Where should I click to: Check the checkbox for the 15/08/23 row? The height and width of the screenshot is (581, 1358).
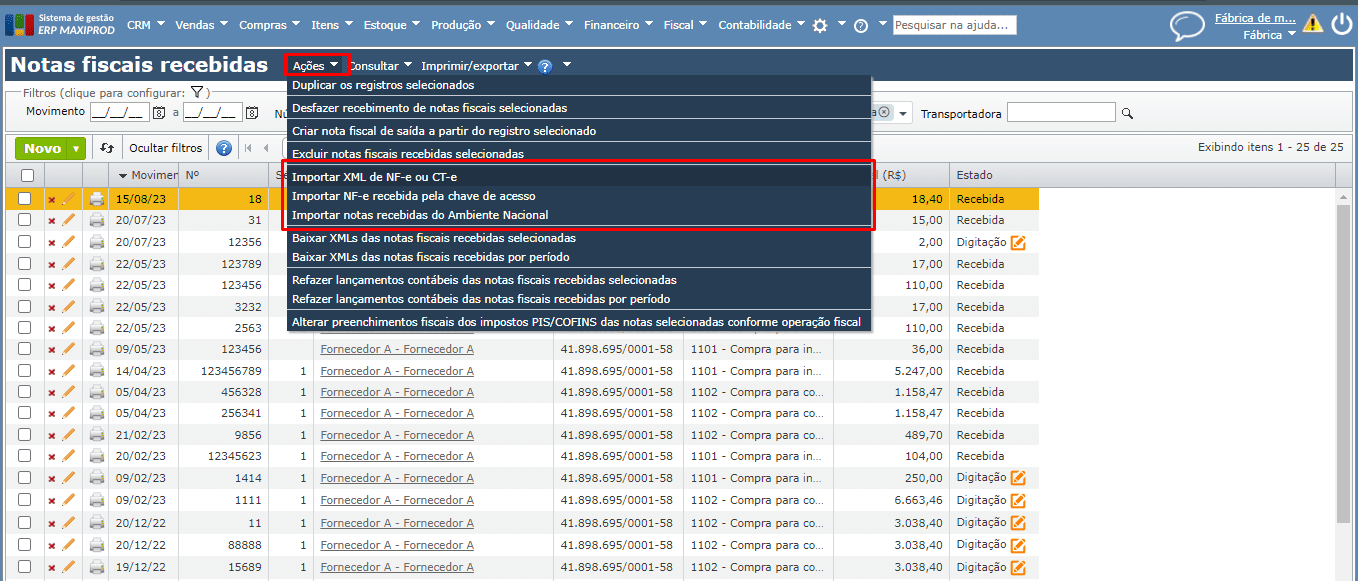tap(25, 199)
